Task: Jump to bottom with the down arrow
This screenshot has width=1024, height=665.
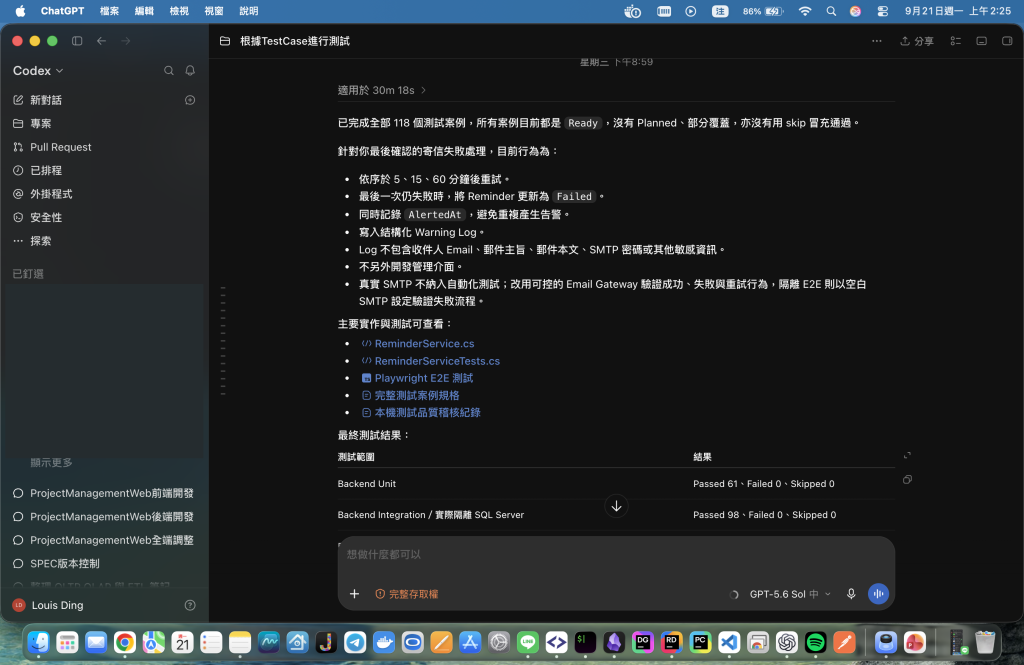Action: click(x=616, y=506)
